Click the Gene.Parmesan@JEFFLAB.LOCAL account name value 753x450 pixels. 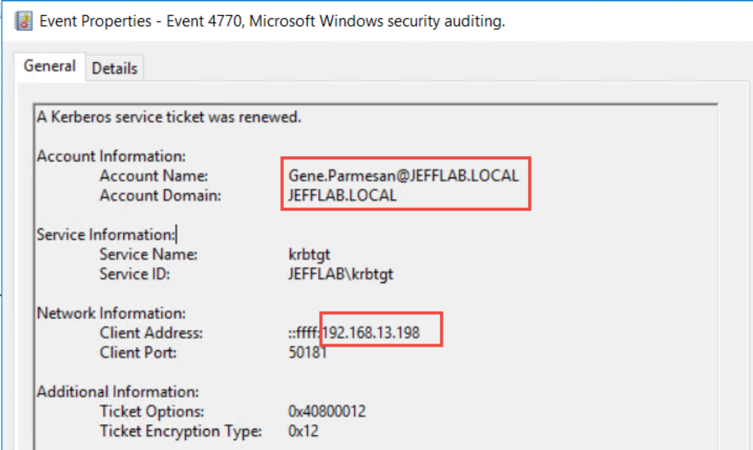point(403,175)
